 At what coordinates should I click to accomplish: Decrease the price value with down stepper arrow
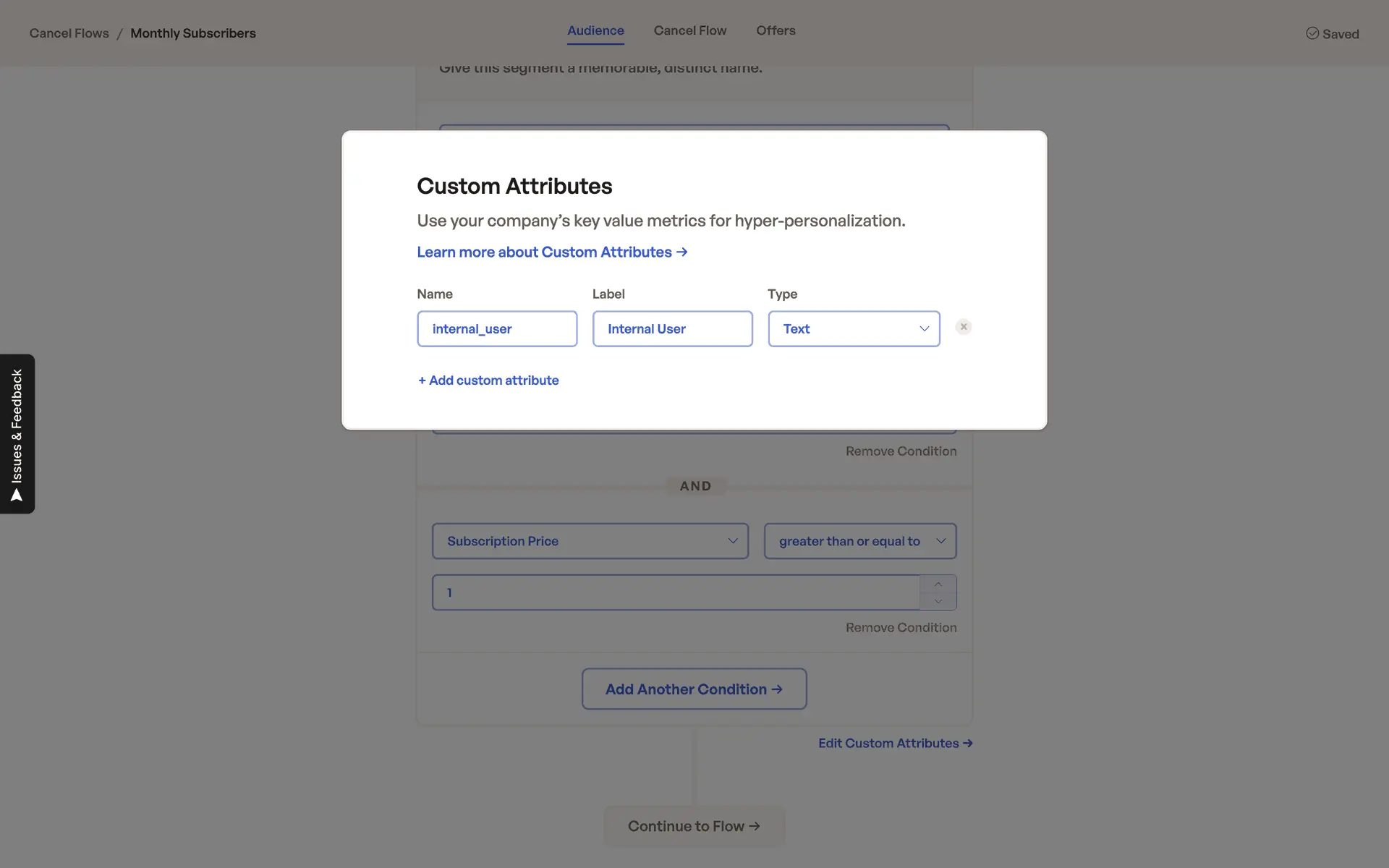938,601
